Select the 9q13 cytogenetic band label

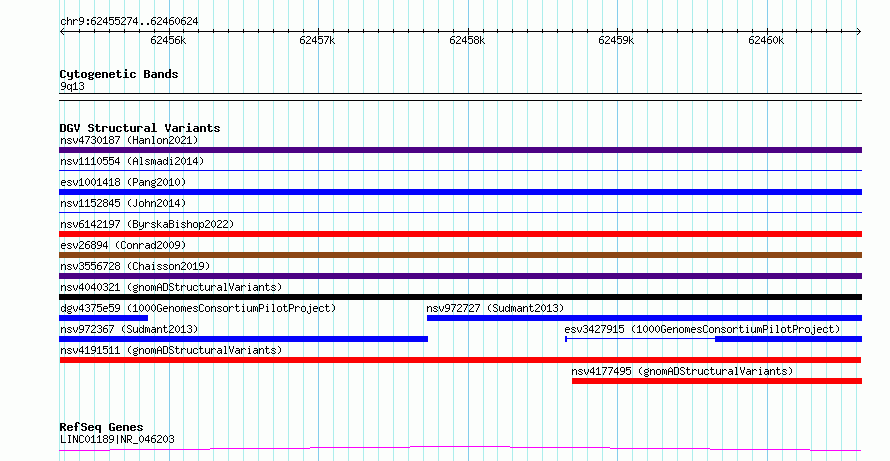click(x=72, y=87)
